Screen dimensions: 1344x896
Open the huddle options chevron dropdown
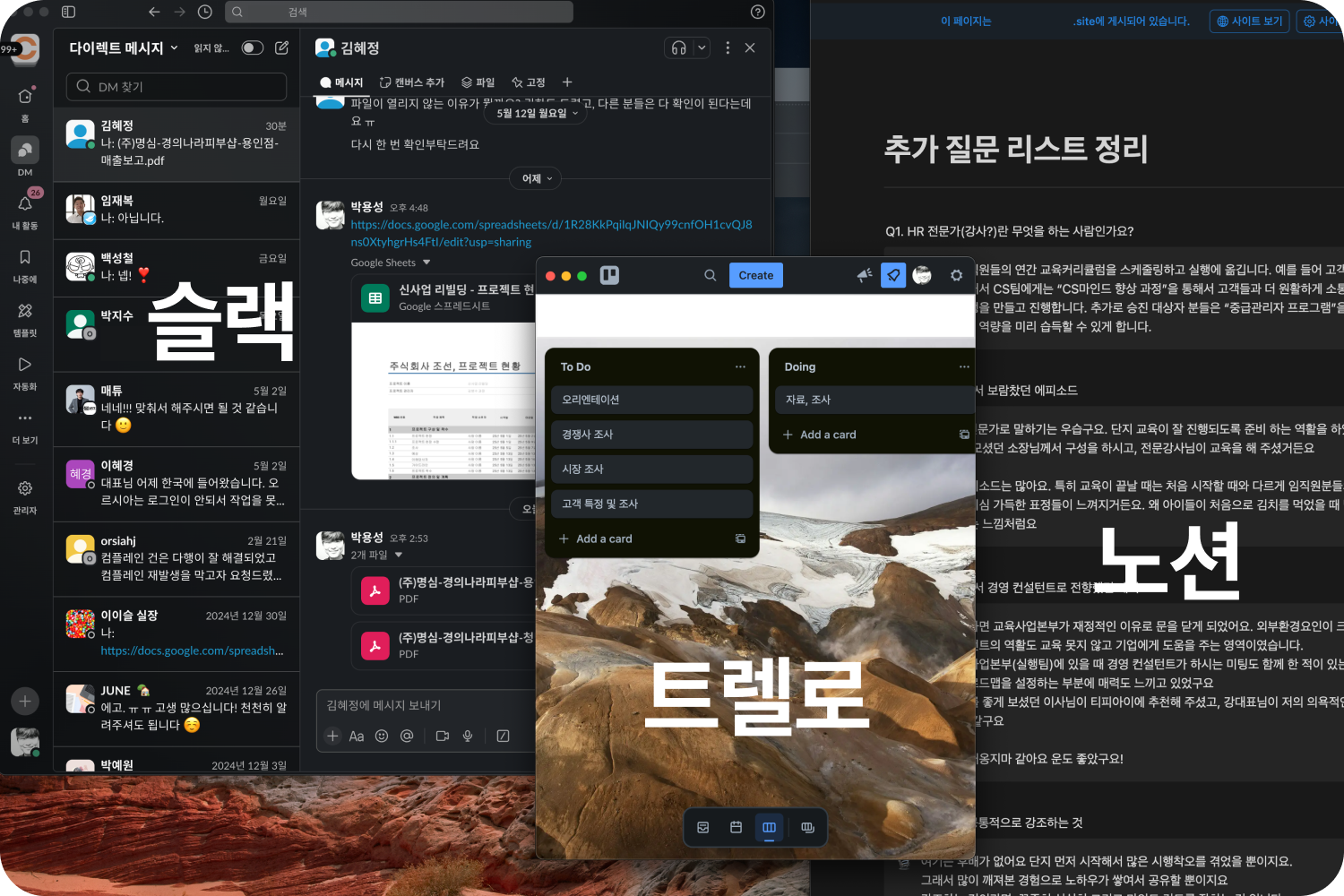[702, 48]
